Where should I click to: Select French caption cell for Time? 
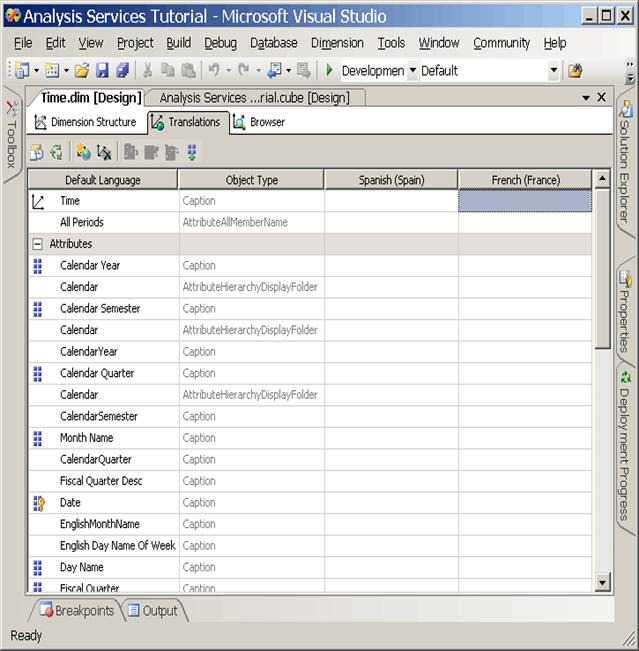(x=524, y=201)
